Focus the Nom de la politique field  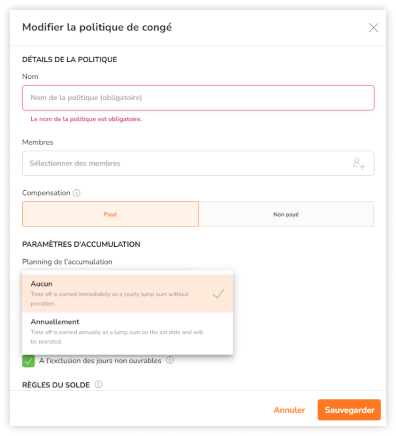(x=198, y=98)
